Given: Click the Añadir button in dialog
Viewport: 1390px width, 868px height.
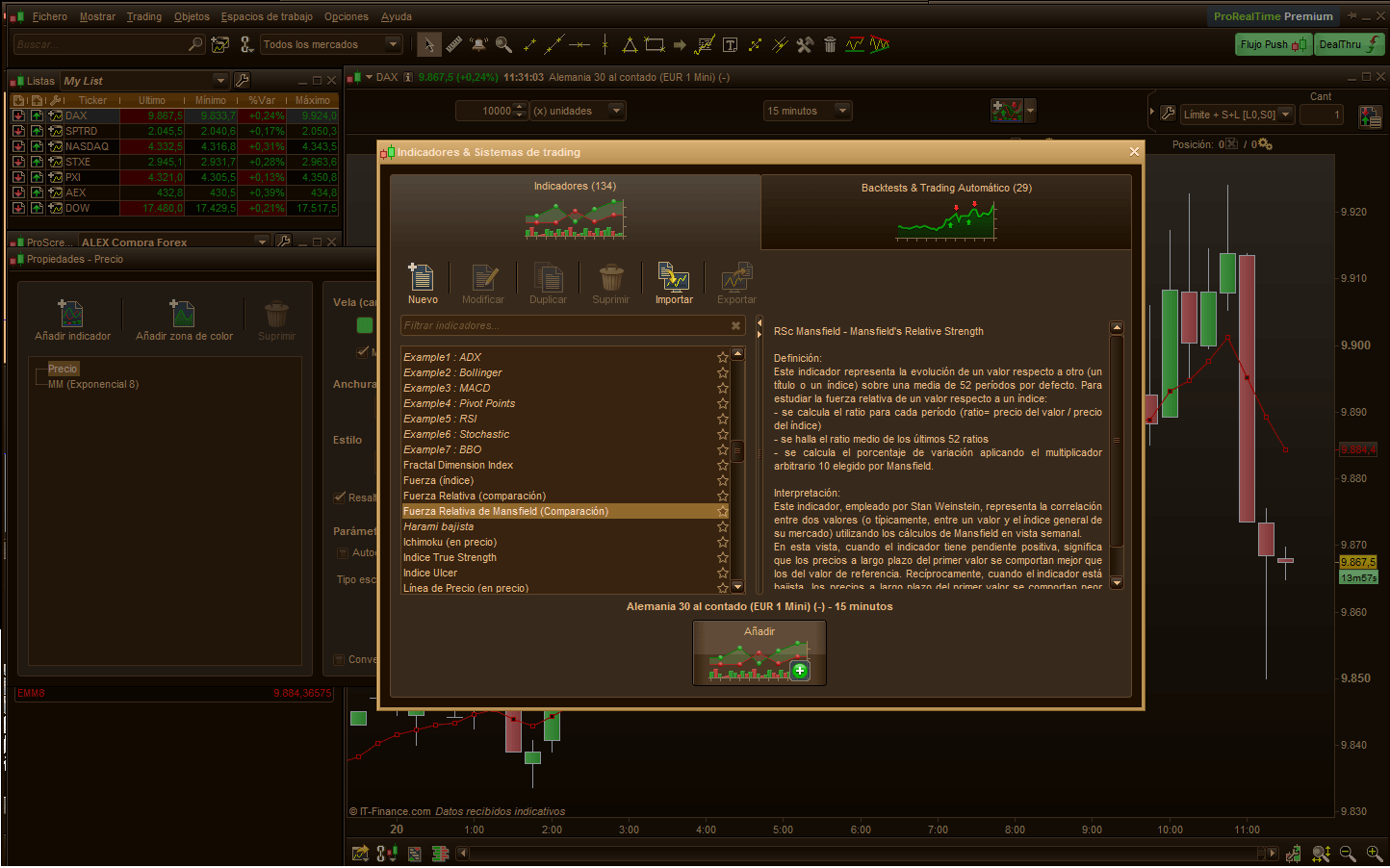Looking at the screenshot, I should point(759,652).
